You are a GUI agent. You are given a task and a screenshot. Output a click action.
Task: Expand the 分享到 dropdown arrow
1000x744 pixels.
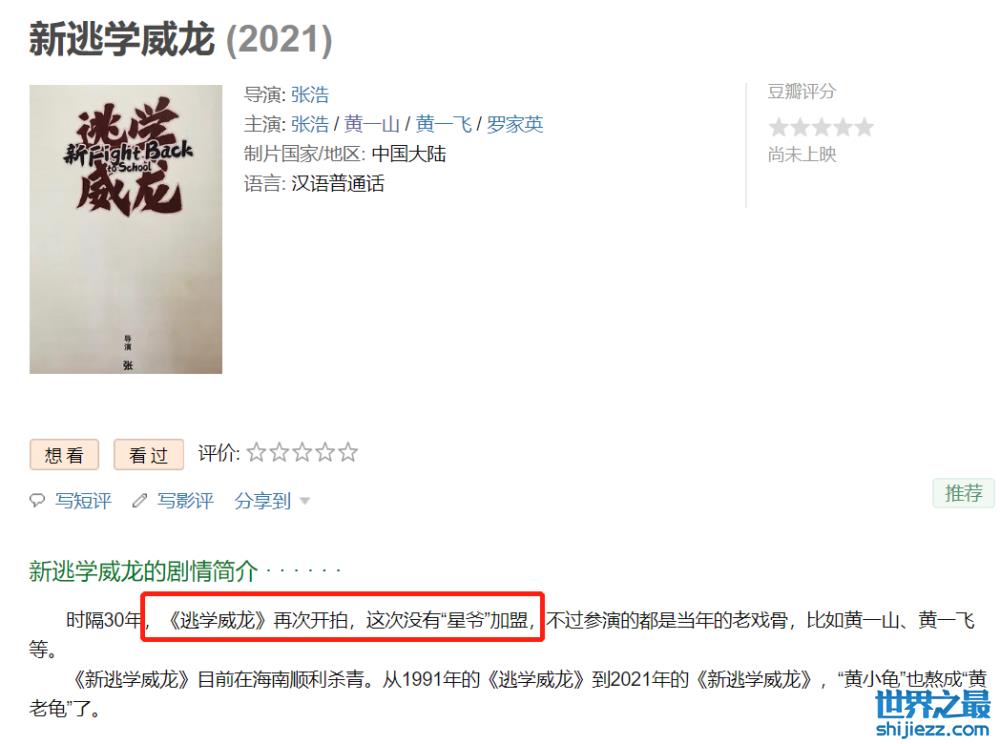(305, 501)
